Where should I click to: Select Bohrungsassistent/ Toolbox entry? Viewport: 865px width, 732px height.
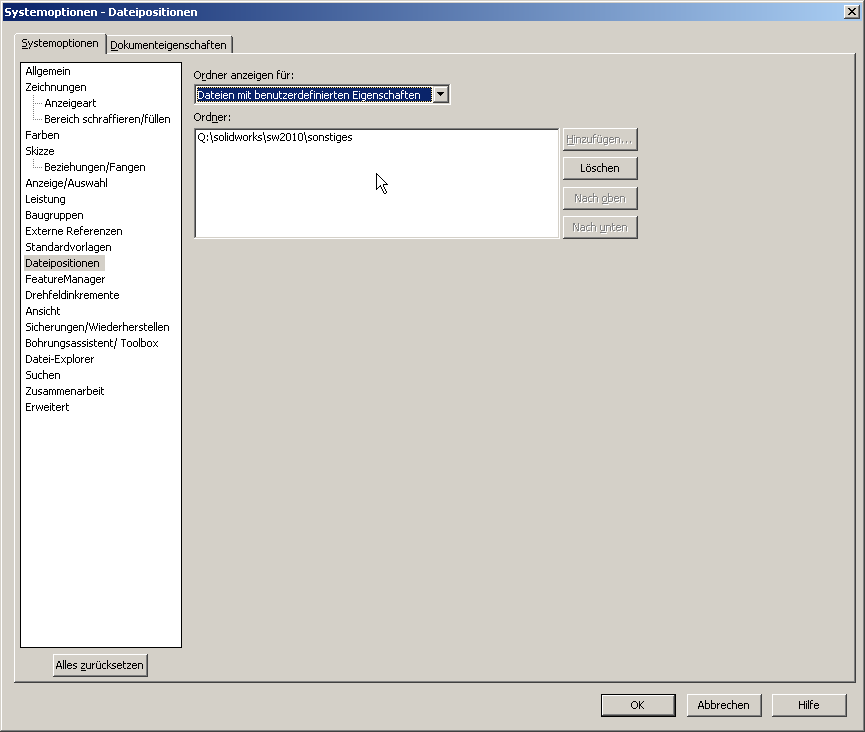92,343
